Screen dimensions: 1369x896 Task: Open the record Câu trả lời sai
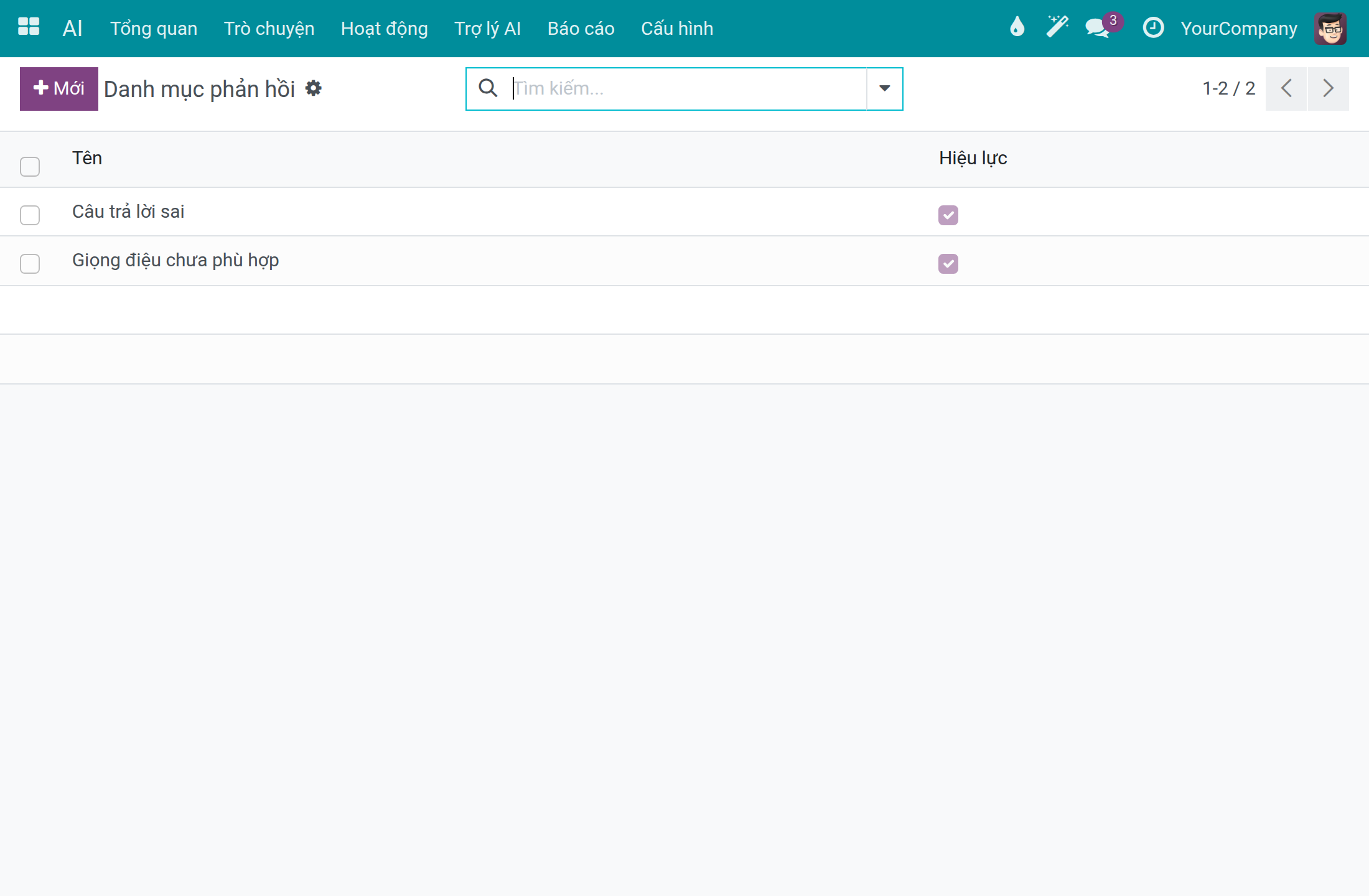click(x=128, y=212)
